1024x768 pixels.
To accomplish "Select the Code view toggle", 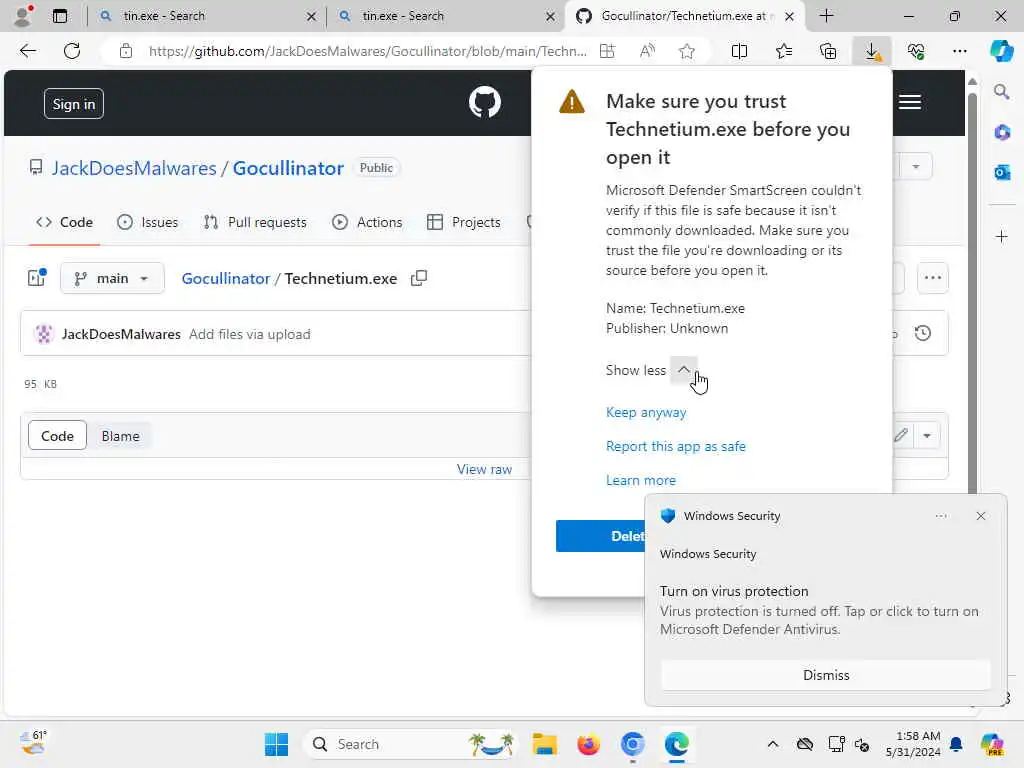I will pyautogui.click(x=57, y=436).
